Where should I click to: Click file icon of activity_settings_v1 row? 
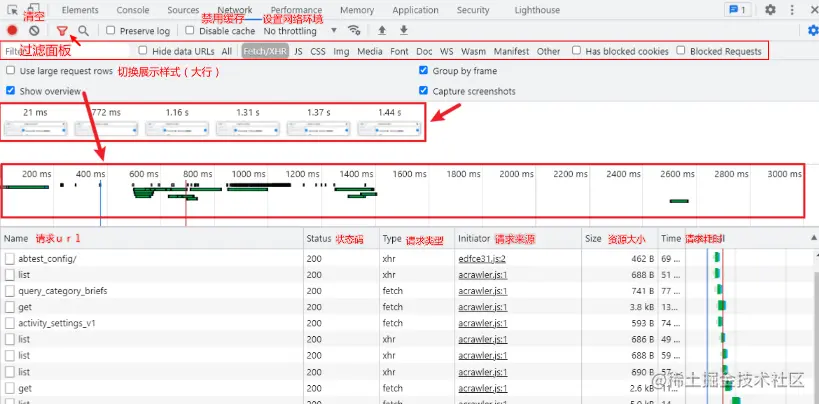(10, 323)
